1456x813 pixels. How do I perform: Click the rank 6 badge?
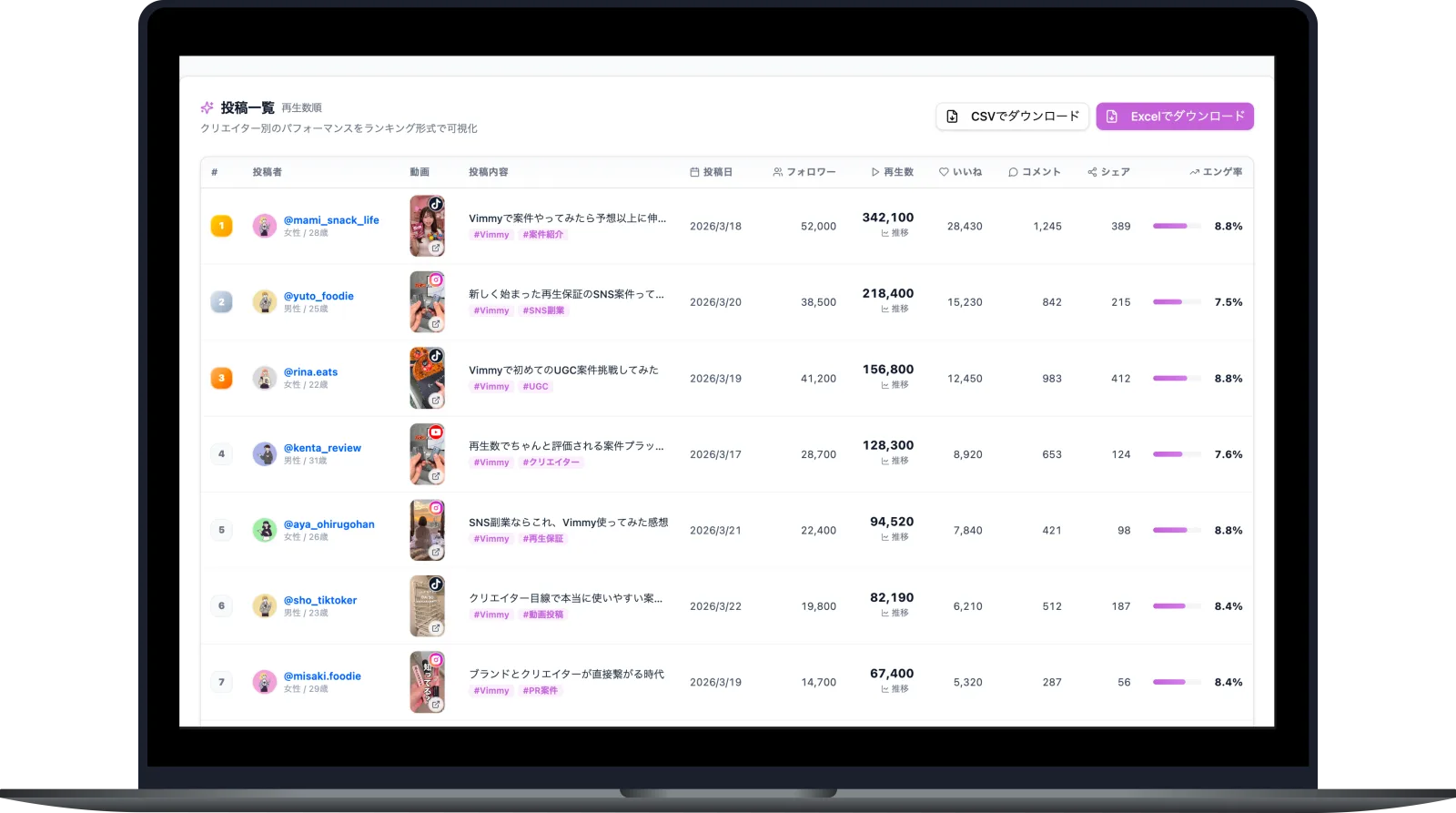click(x=221, y=606)
